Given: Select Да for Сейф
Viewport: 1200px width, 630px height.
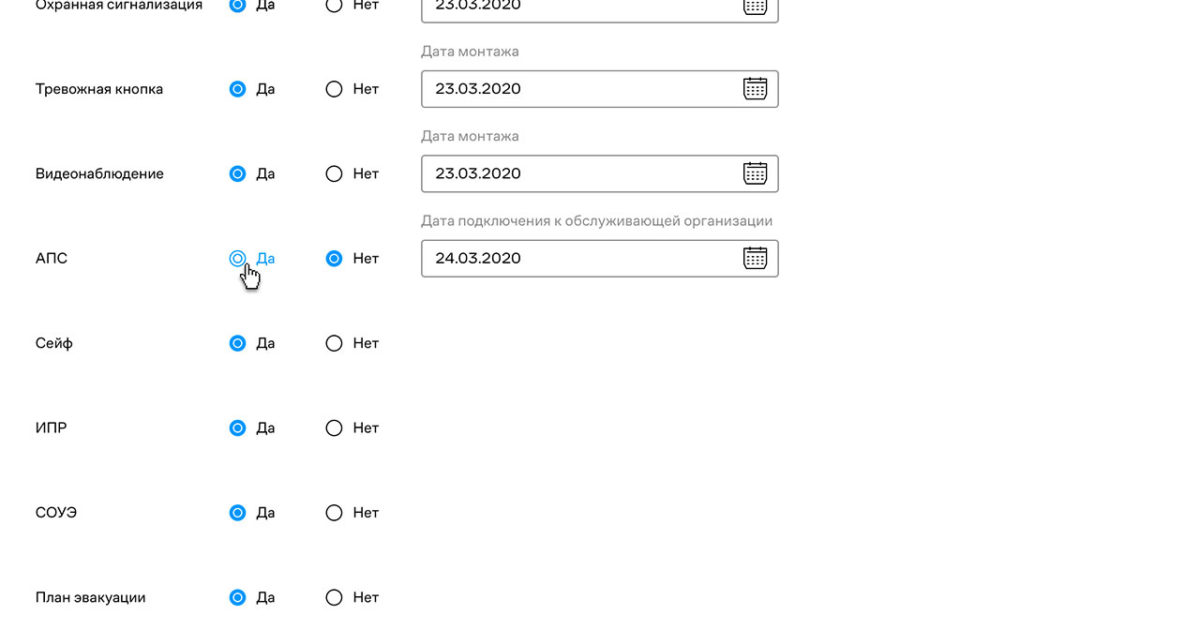Looking at the screenshot, I should coord(237,343).
